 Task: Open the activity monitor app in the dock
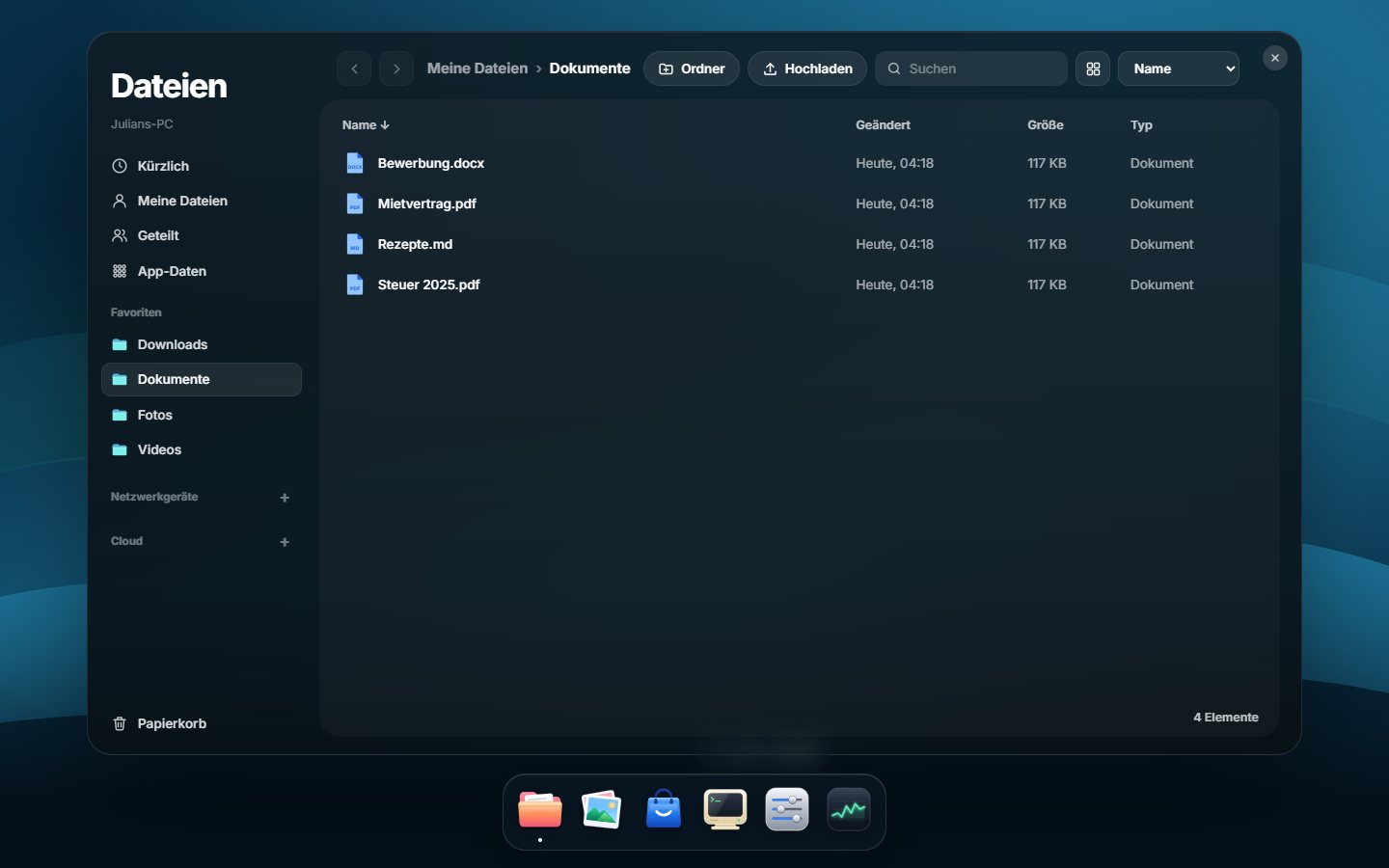(x=849, y=810)
